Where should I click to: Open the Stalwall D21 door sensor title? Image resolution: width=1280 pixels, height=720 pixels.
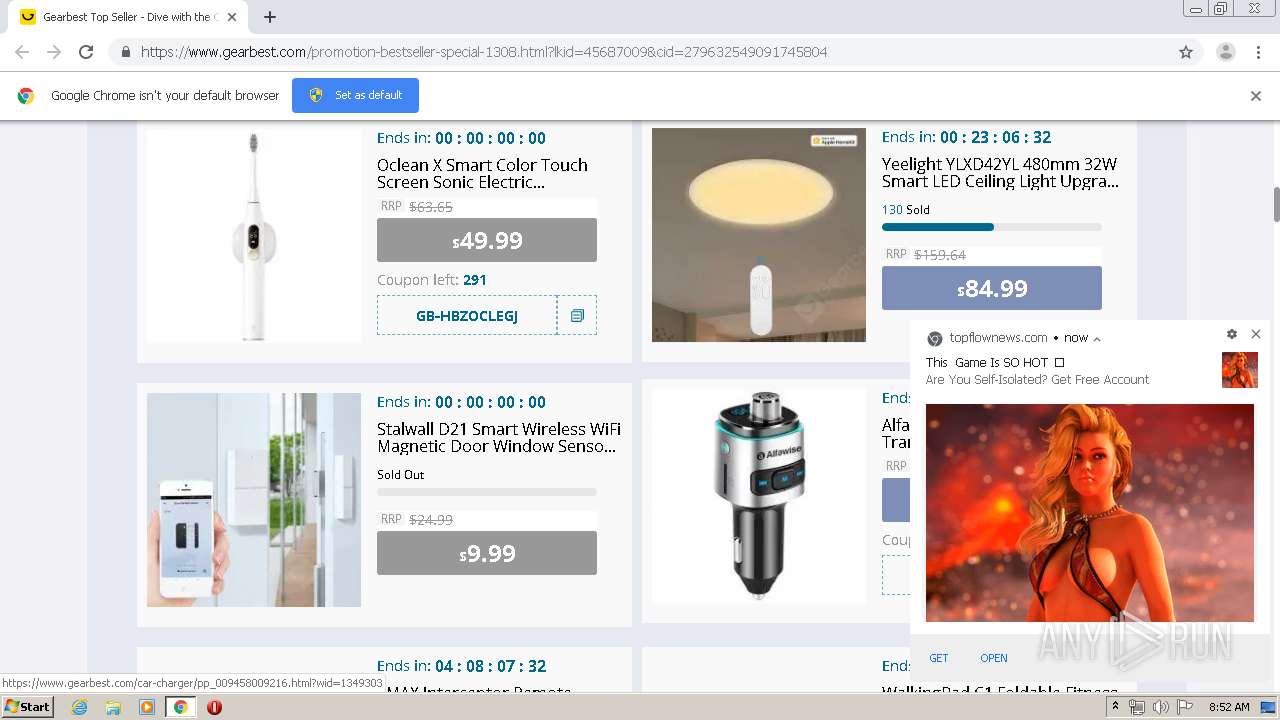point(499,437)
